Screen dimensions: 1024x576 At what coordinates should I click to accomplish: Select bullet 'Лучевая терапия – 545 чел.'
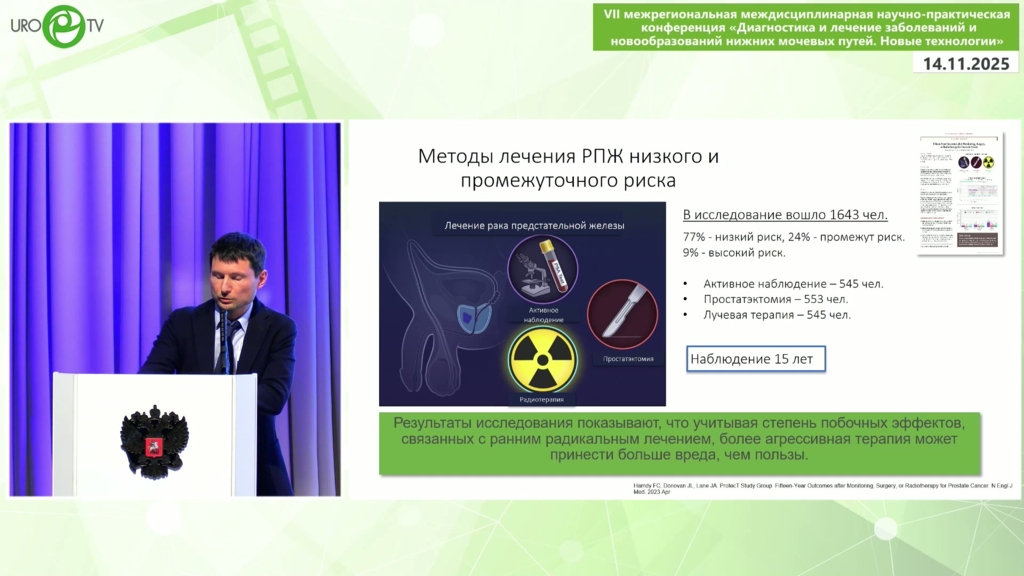pos(777,315)
